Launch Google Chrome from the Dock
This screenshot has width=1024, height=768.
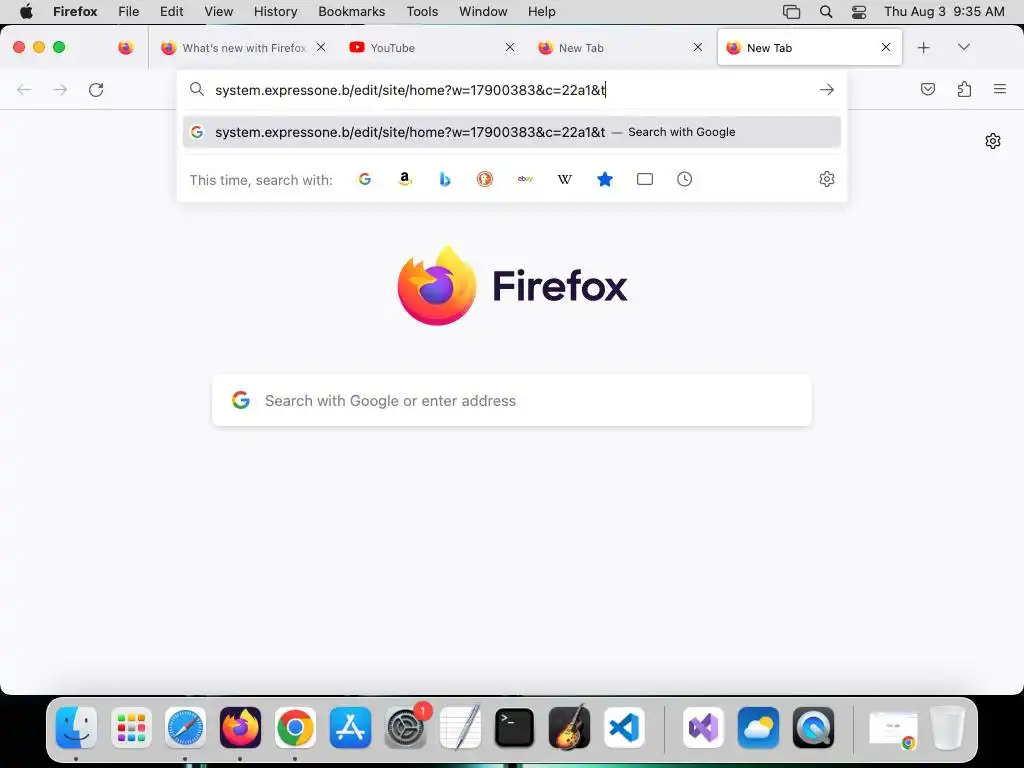click(295, 728)
